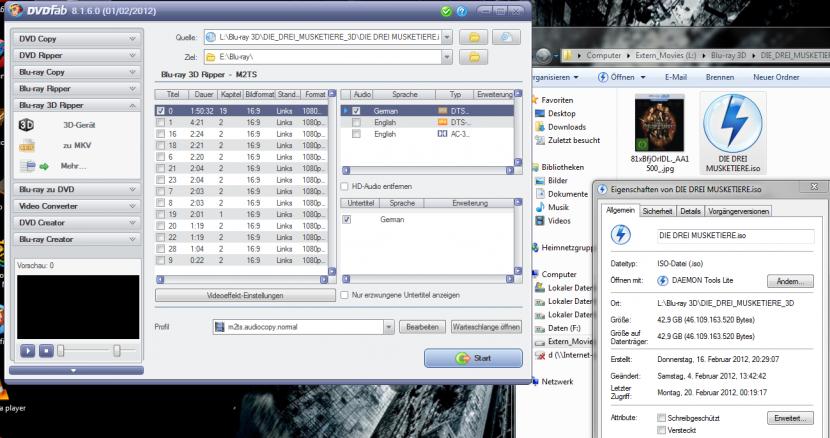Expand the DVD Copy section
The height and width of the screenshot is (438, 830).
pyautogui.click(x=77, y=39)
